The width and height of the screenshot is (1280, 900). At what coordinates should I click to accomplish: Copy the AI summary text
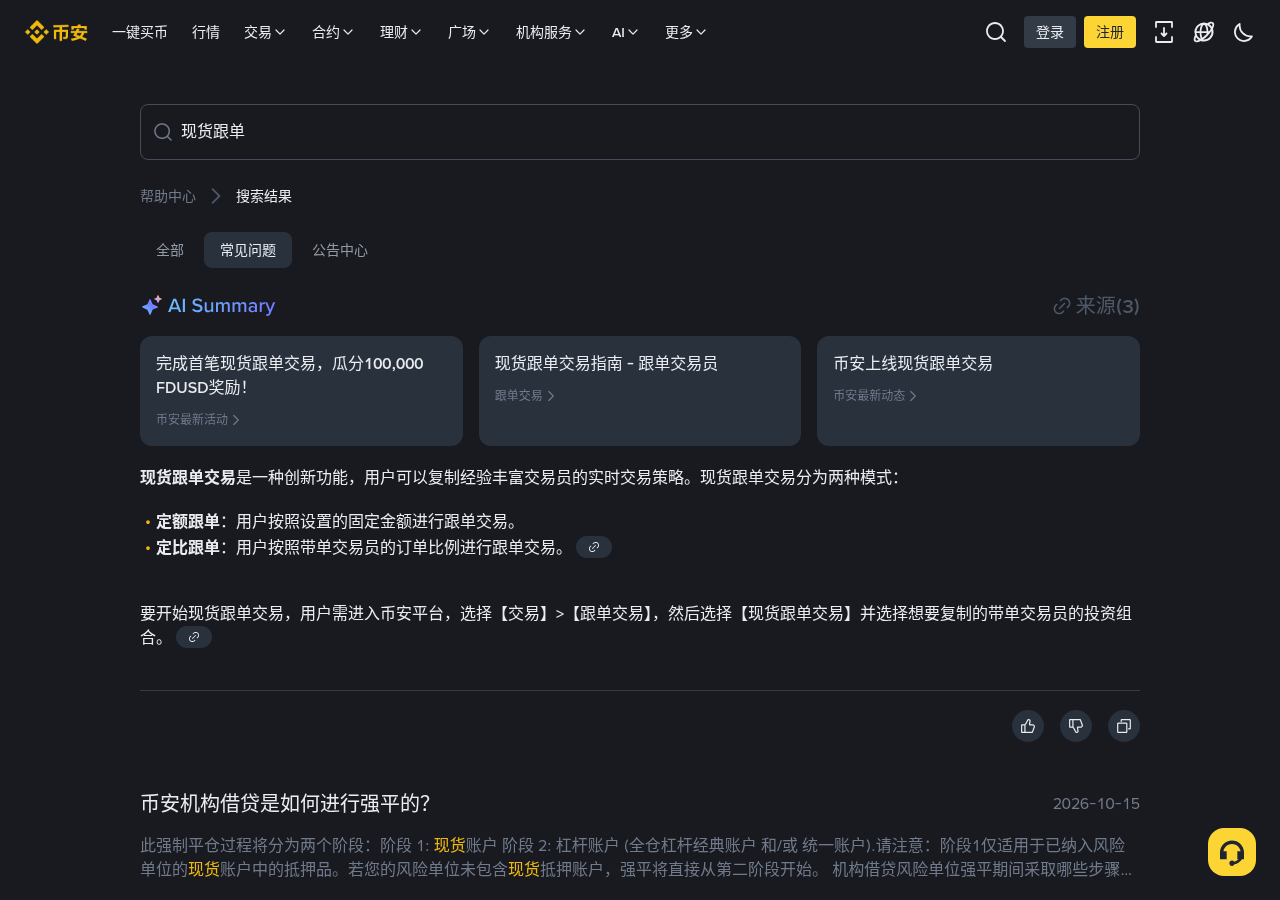1124,726
